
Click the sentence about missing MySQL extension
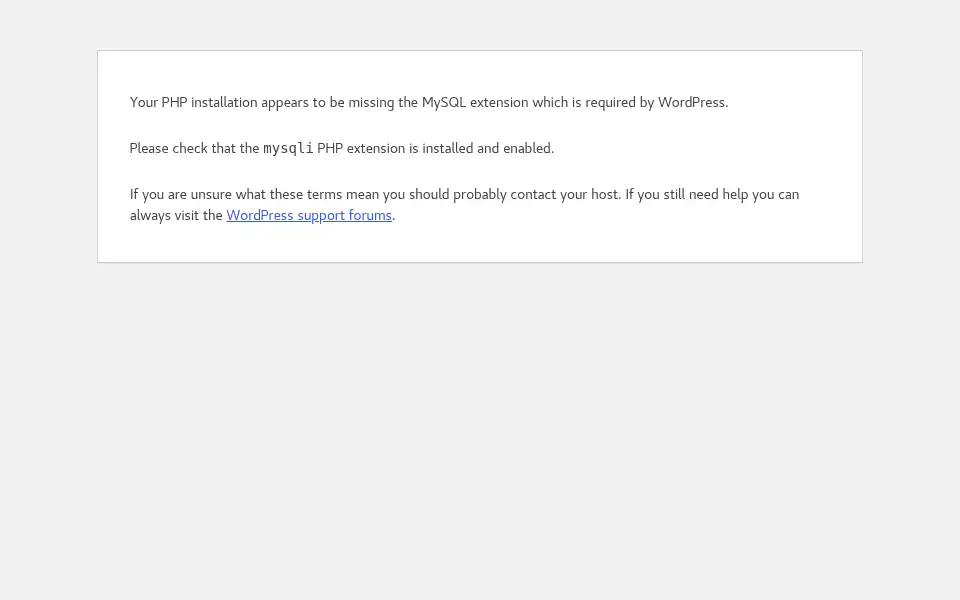point(429,102)
